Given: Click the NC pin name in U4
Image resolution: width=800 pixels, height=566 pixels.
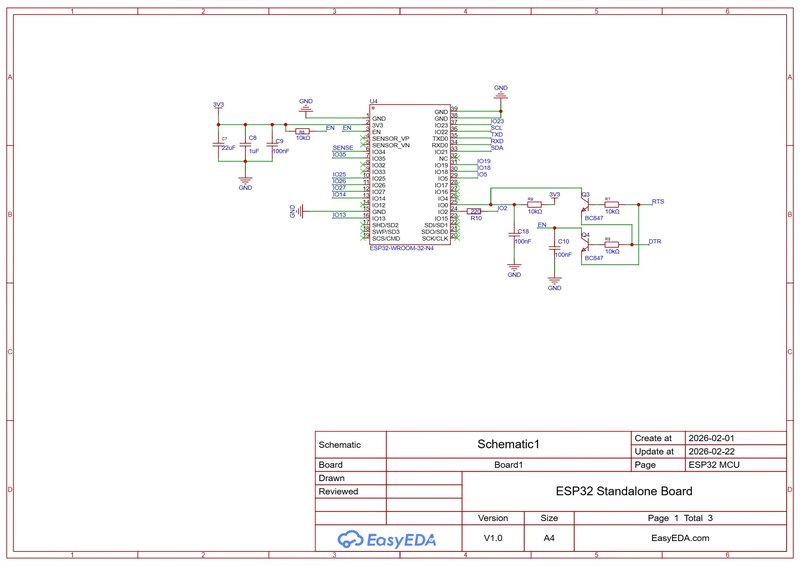Looking at the screenshot, I should click(x=443, y=159).
